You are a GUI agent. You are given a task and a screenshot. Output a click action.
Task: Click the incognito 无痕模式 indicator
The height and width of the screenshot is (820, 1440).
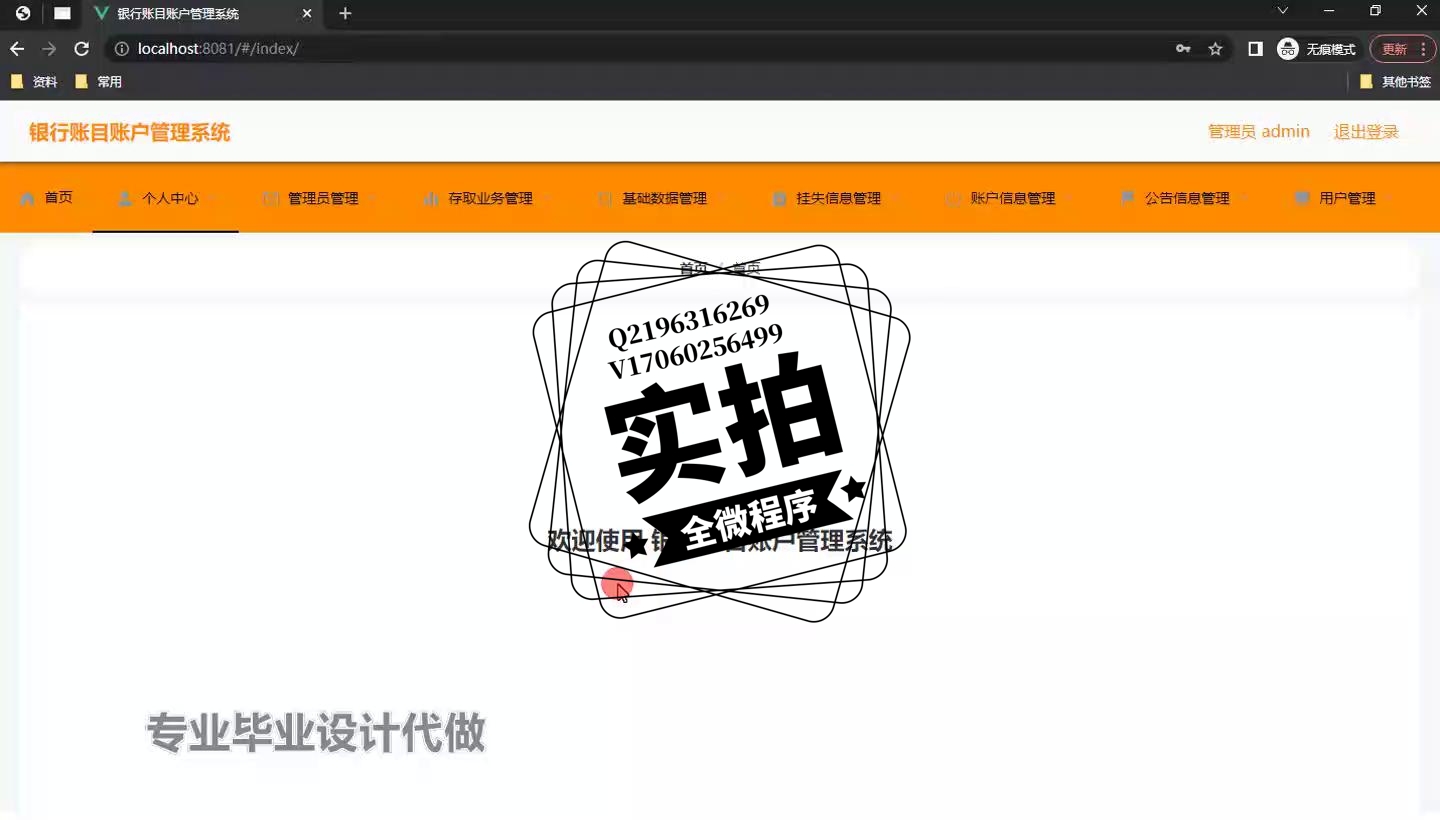[x=1317, y=49]
